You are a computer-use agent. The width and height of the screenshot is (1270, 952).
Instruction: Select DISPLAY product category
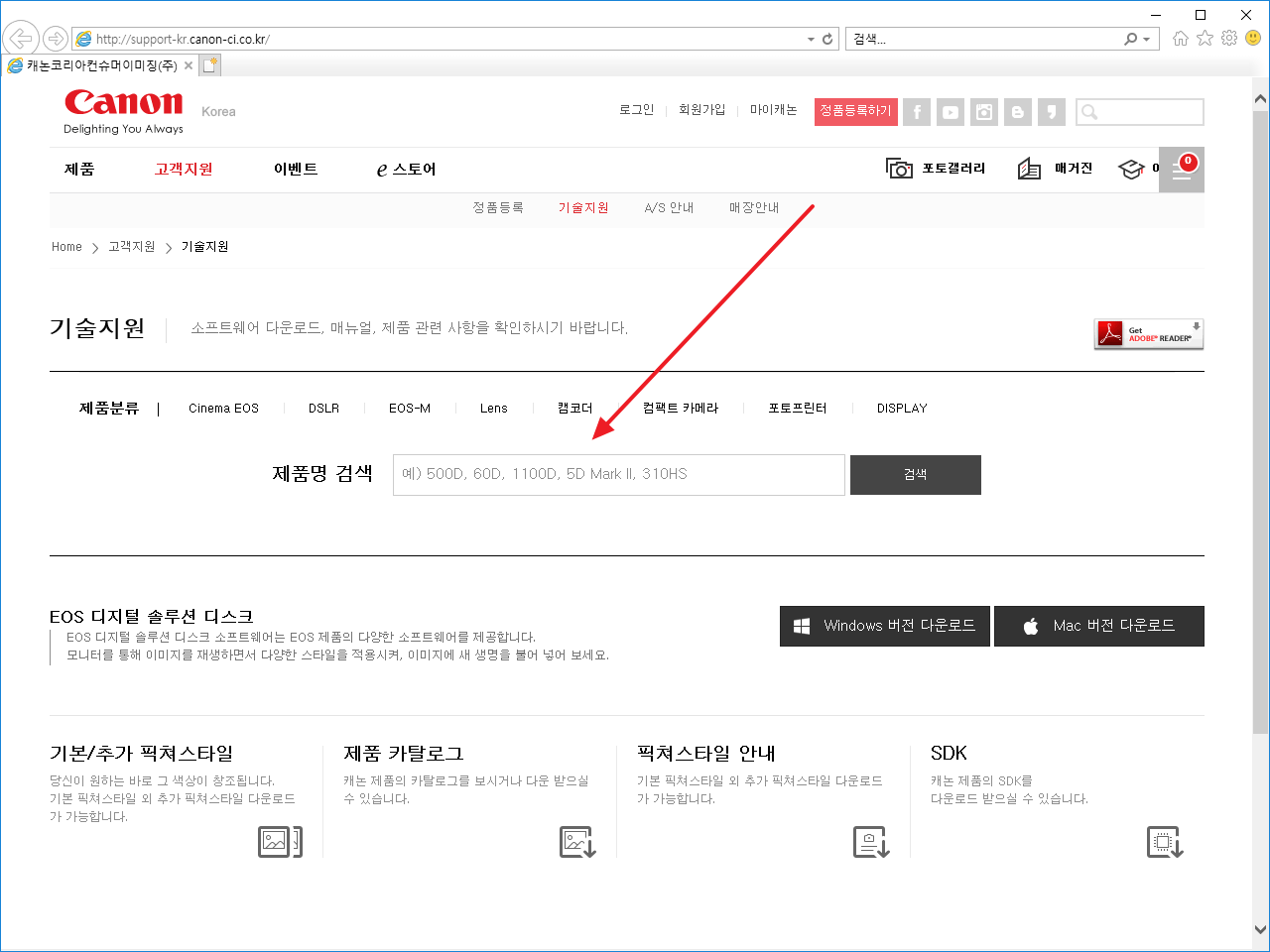(902, 409)
